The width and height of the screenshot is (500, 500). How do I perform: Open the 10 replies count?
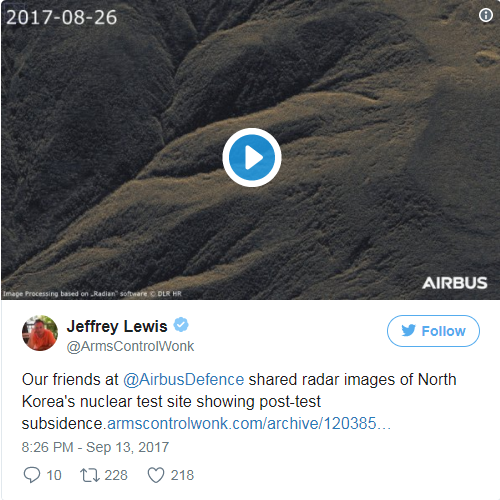click(x=54, y=475)
